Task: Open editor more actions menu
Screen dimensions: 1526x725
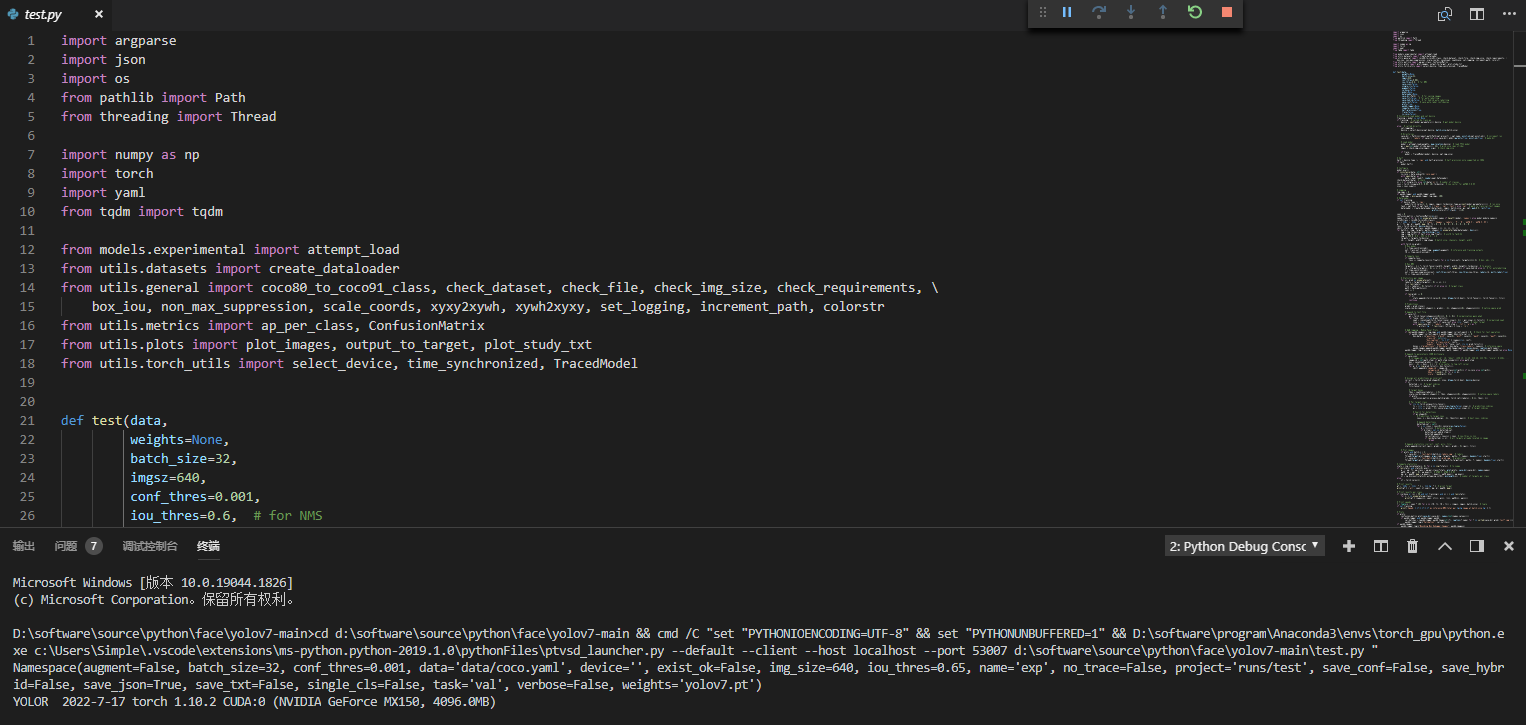Action: pyautogui.click(x=1509, y=14)
